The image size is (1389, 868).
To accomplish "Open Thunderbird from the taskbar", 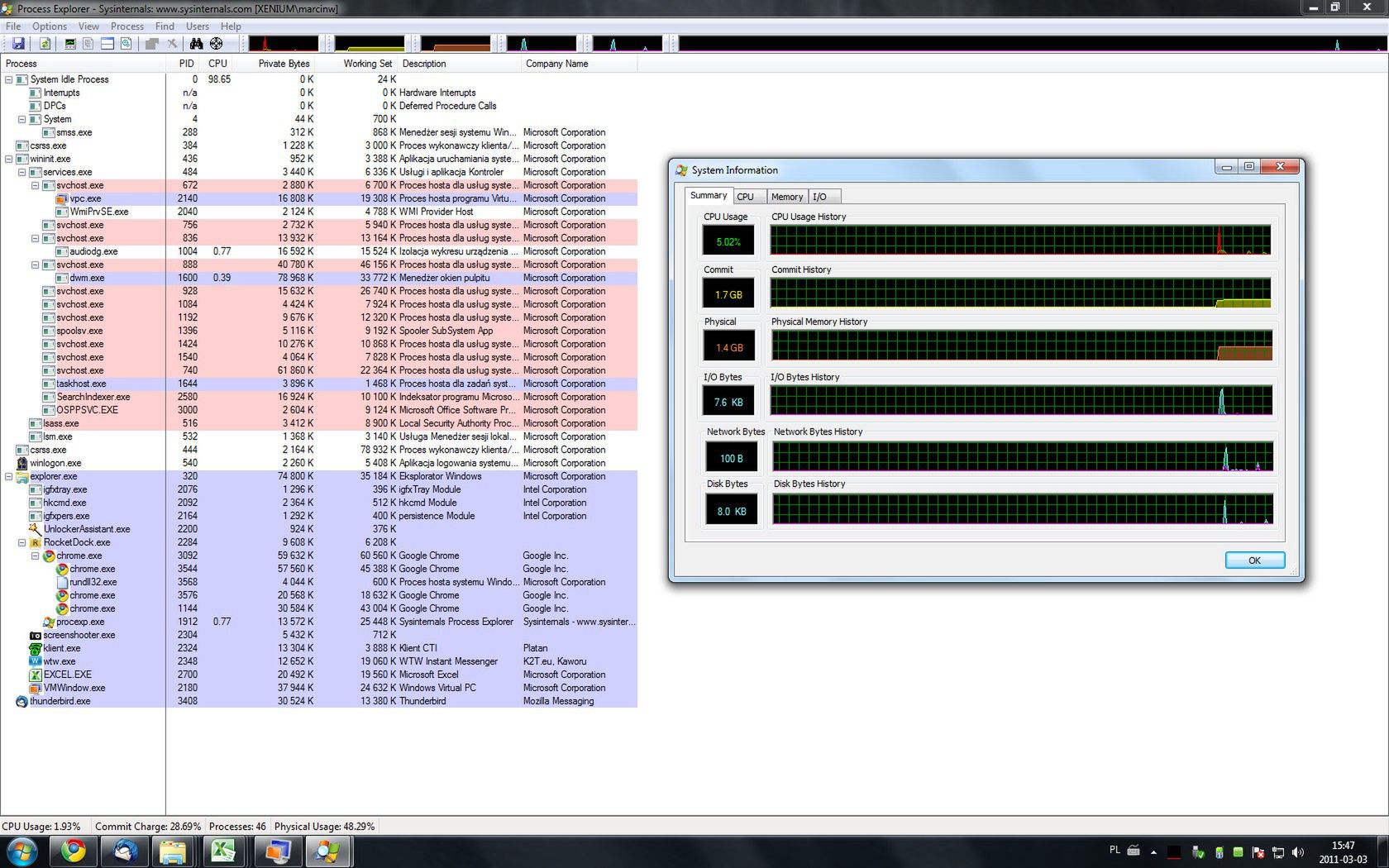I will click(x=124, y=851).
